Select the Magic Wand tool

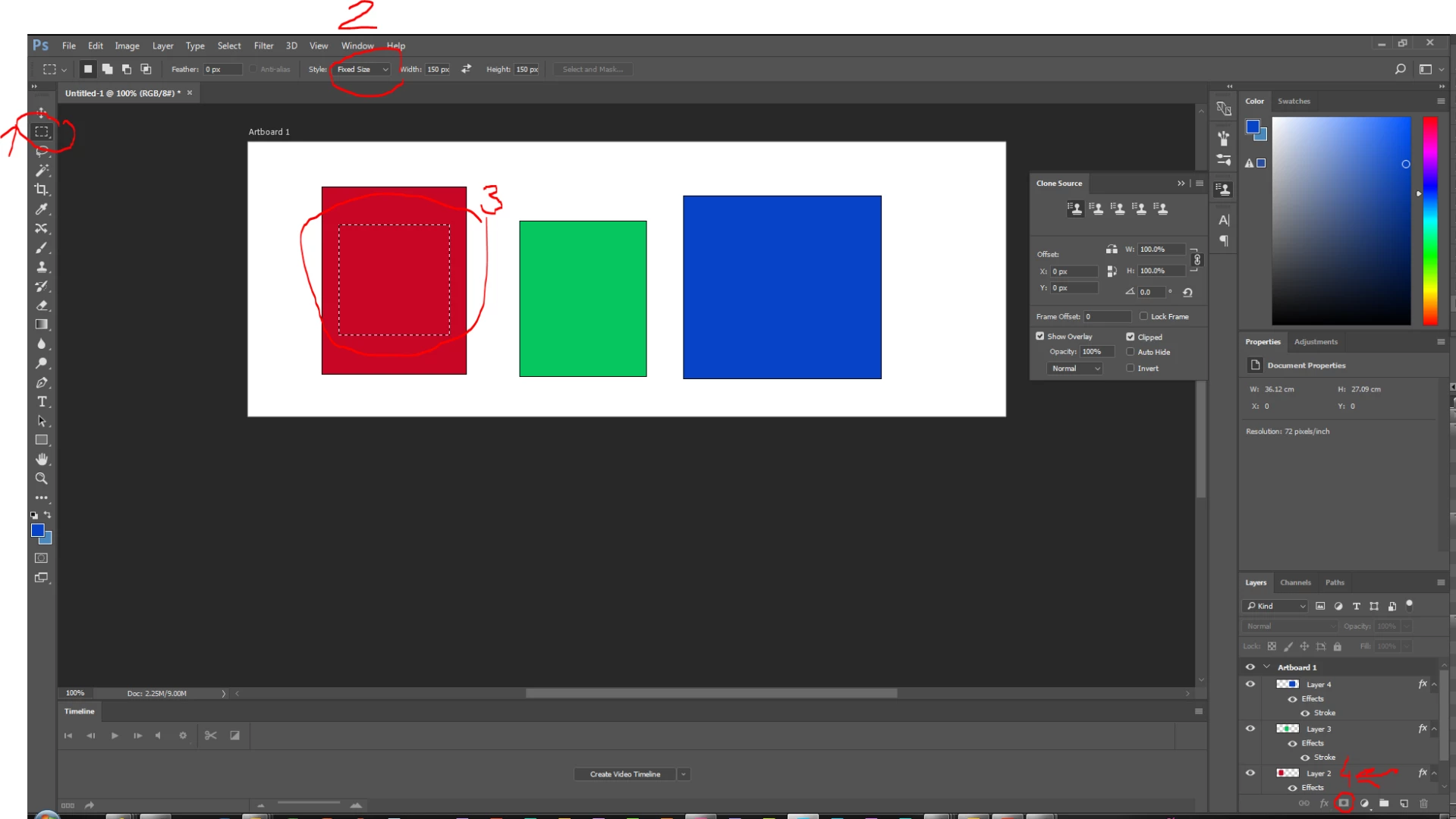coord(42,171)
